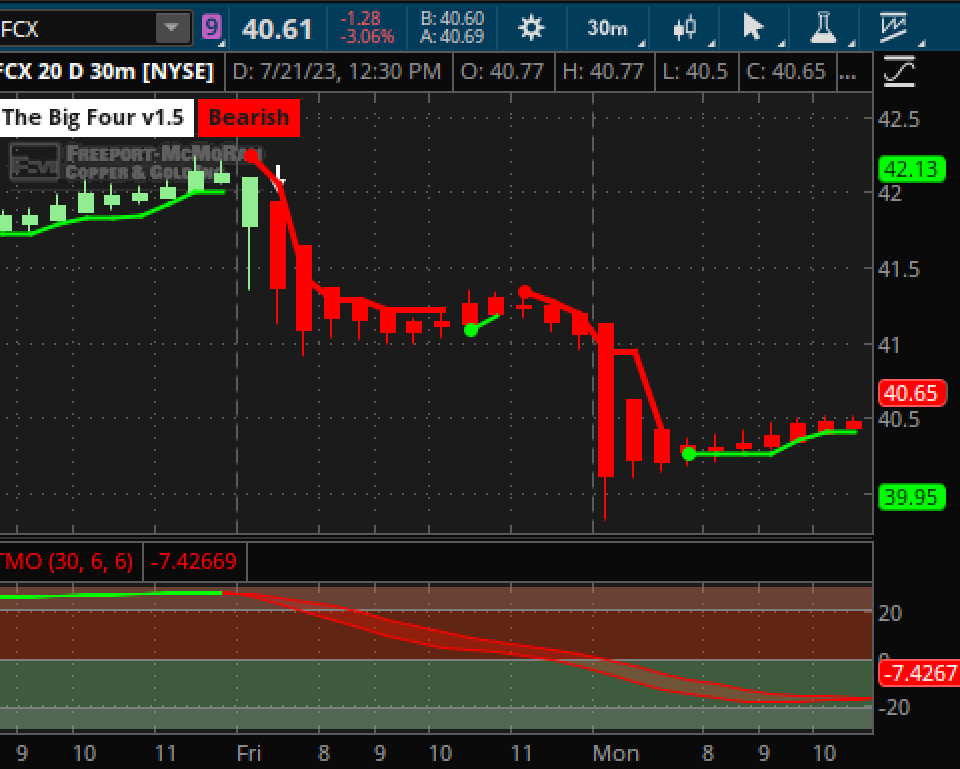Click the red 40.65 last price bubble

click(x=910, y=393)
